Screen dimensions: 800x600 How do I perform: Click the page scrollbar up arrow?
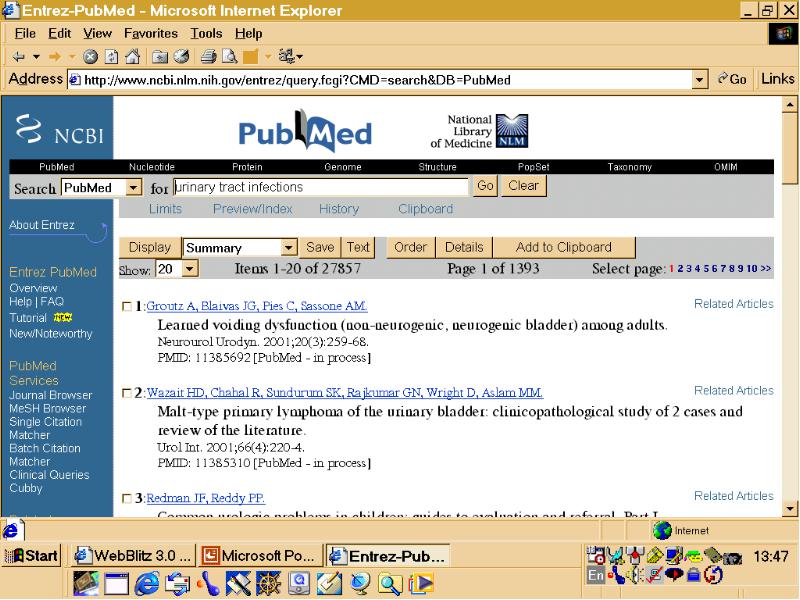tap(790, 105)
